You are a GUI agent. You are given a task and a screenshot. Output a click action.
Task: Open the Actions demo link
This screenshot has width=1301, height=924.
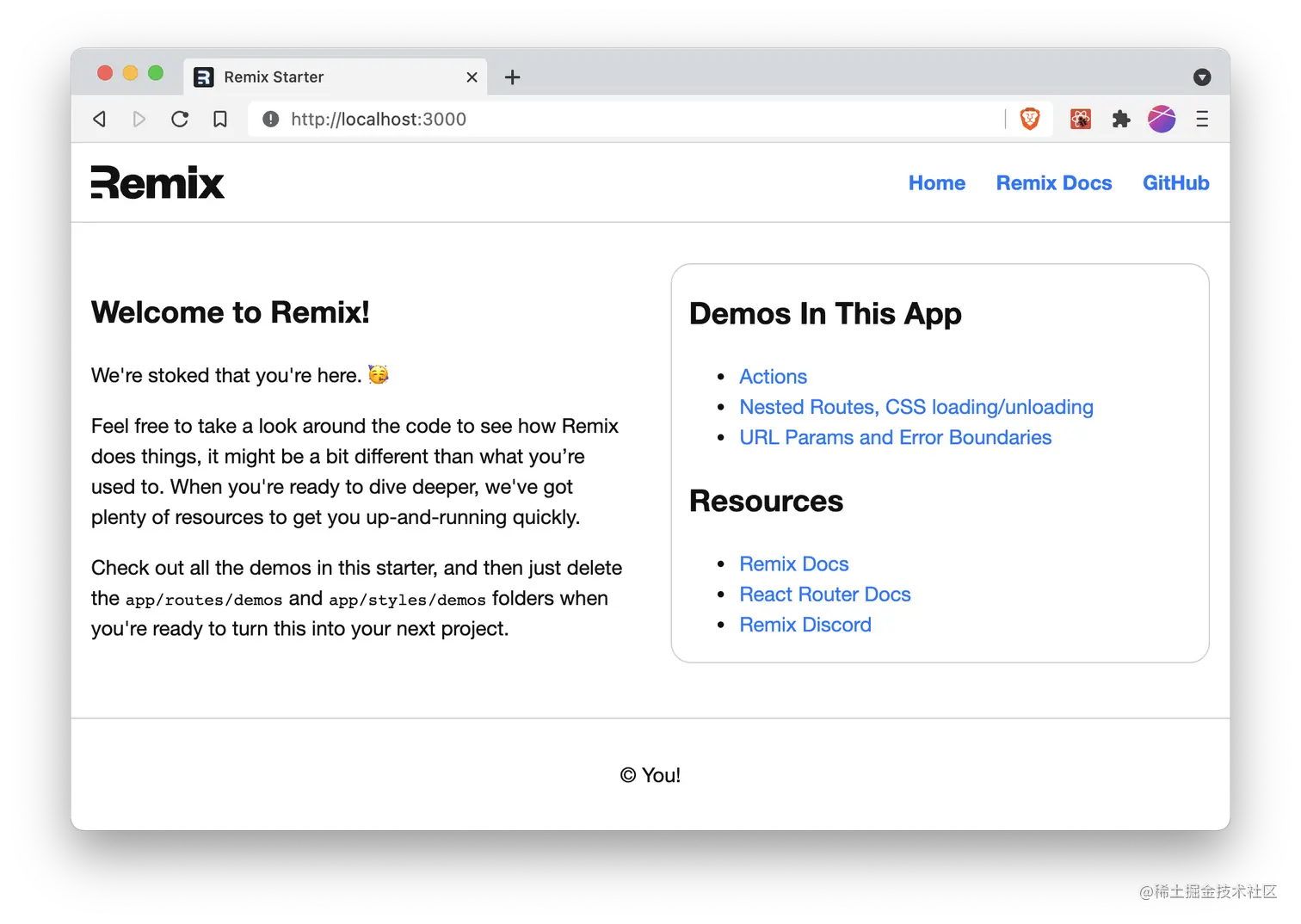(773, 377)
